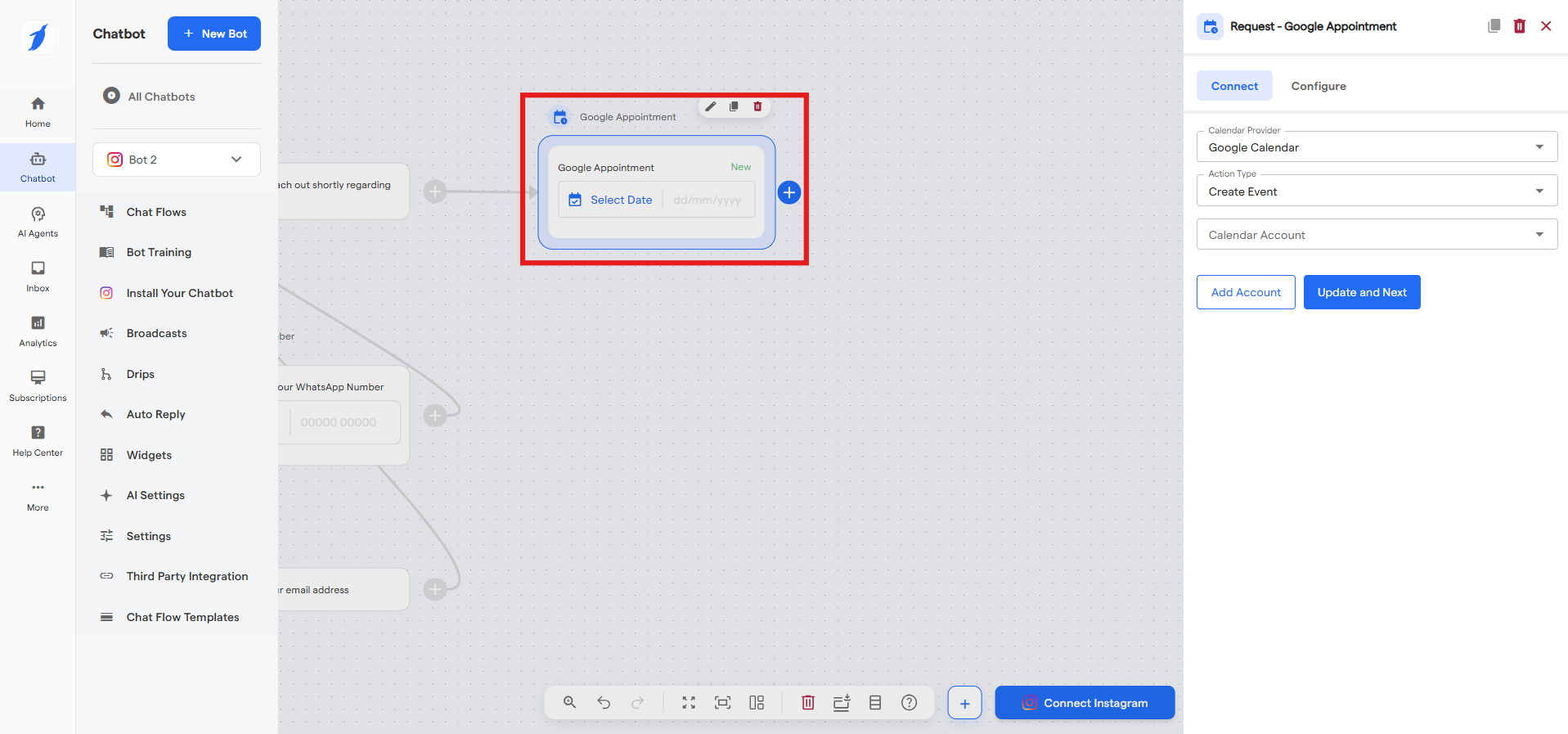This screenshot has height=734, width=1568.
Task: Click the green 'New' badge on the appointment node
Action: point(741,167)
